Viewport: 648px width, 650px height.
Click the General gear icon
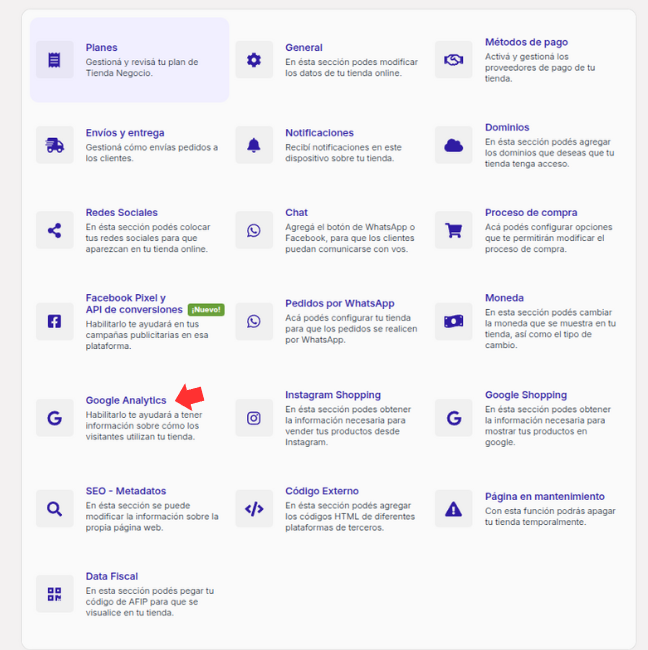(x=254, y=60)
